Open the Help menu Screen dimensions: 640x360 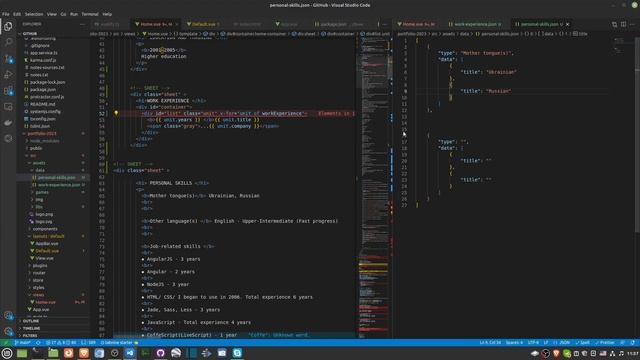(107, 14)
